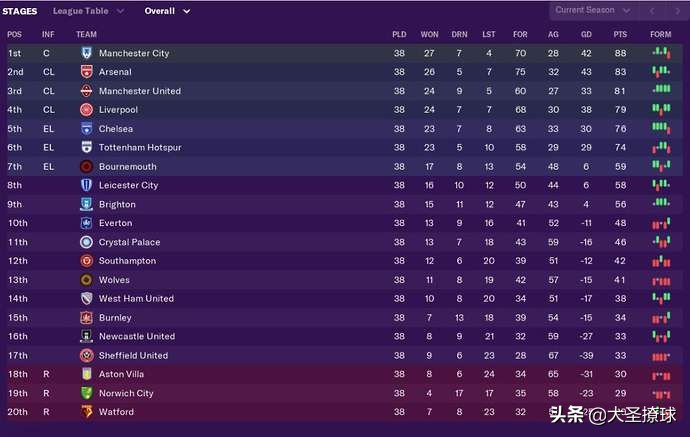Open Tottenham Hotspur team link
Screen dimensions: 690x437
tap(140, 148)
